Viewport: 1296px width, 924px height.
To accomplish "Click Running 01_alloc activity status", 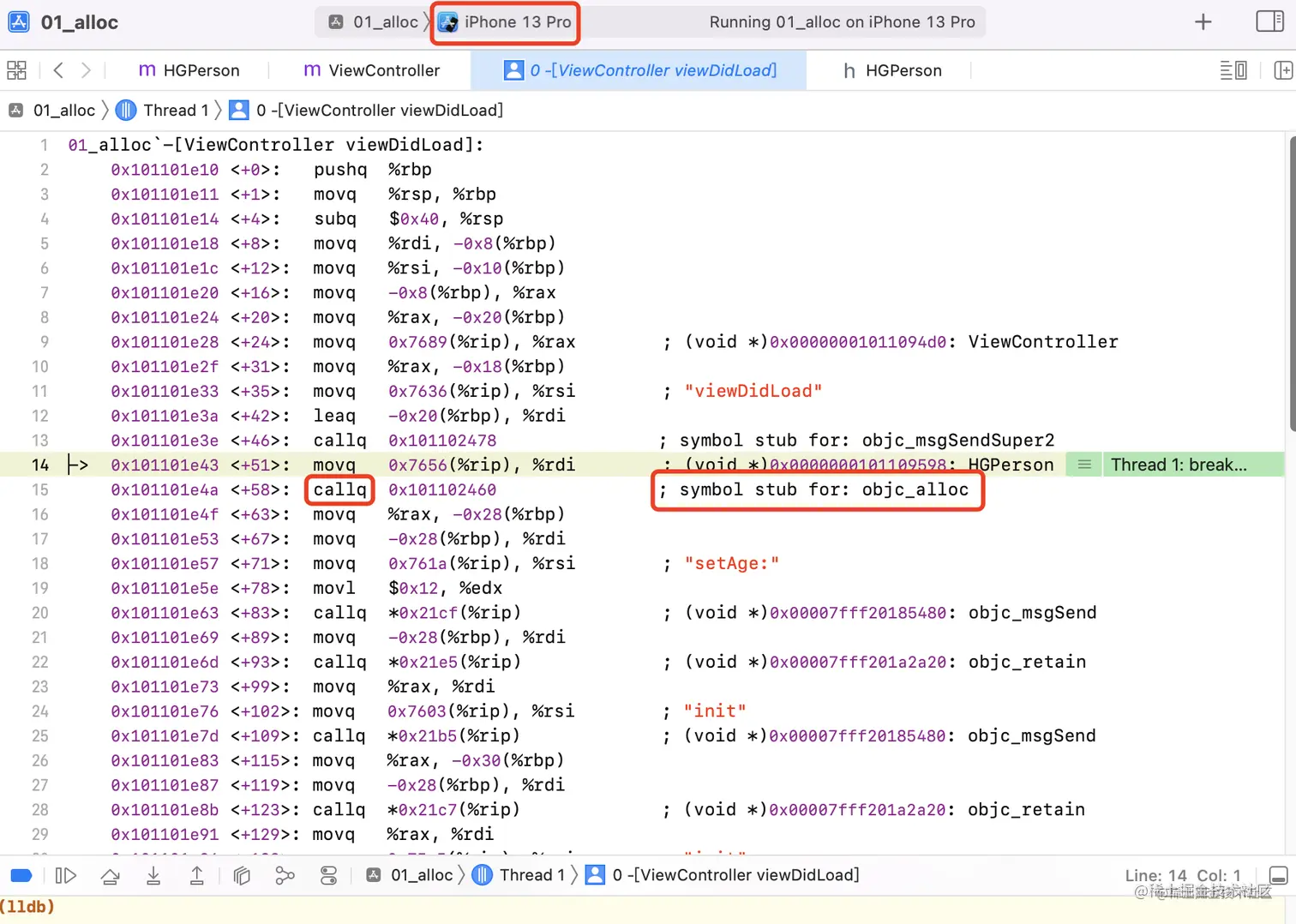I will pos(842,22).
